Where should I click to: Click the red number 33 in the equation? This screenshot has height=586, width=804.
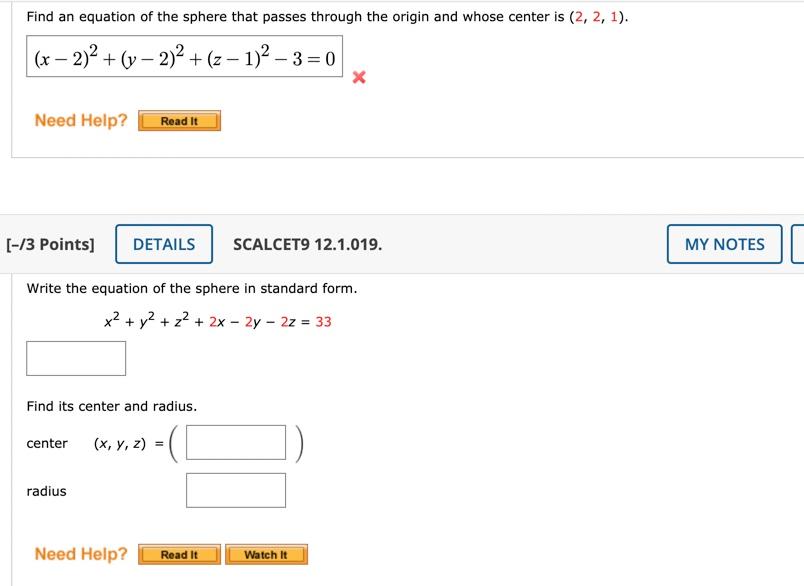[324, 321]
